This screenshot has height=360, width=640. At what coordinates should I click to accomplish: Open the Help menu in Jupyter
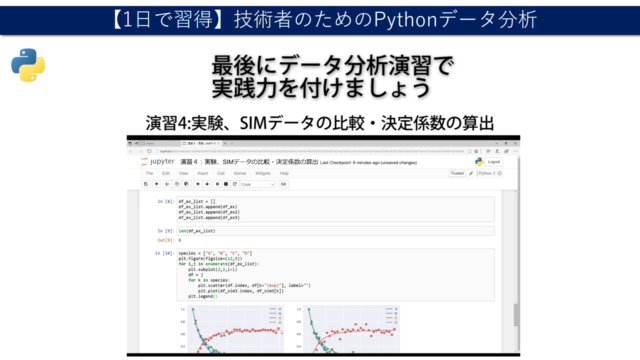point(284,173)
